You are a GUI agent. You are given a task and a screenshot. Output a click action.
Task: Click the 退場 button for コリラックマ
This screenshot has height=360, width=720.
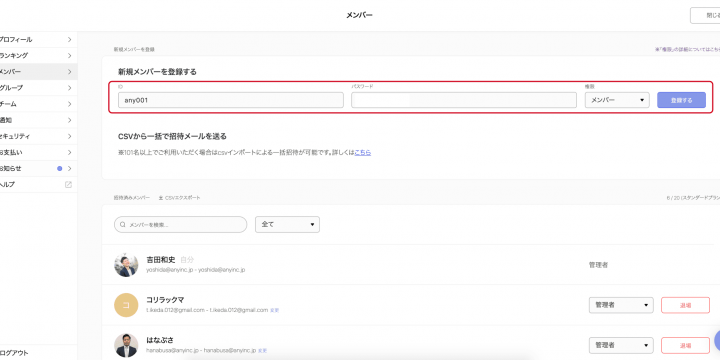pyautogui.click(x=685, y=305)
